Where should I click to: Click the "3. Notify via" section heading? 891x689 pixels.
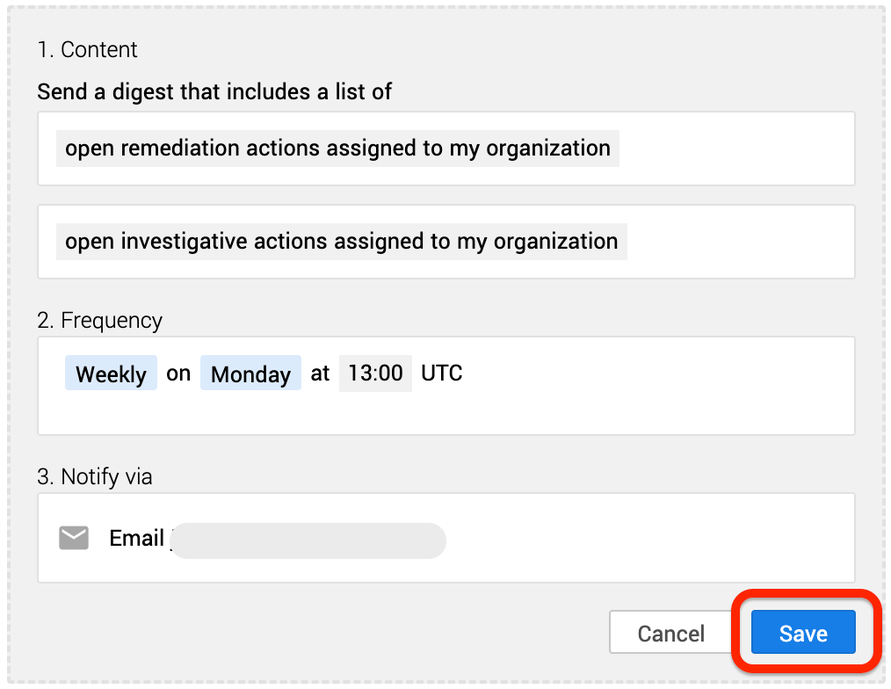coord(95,477)
